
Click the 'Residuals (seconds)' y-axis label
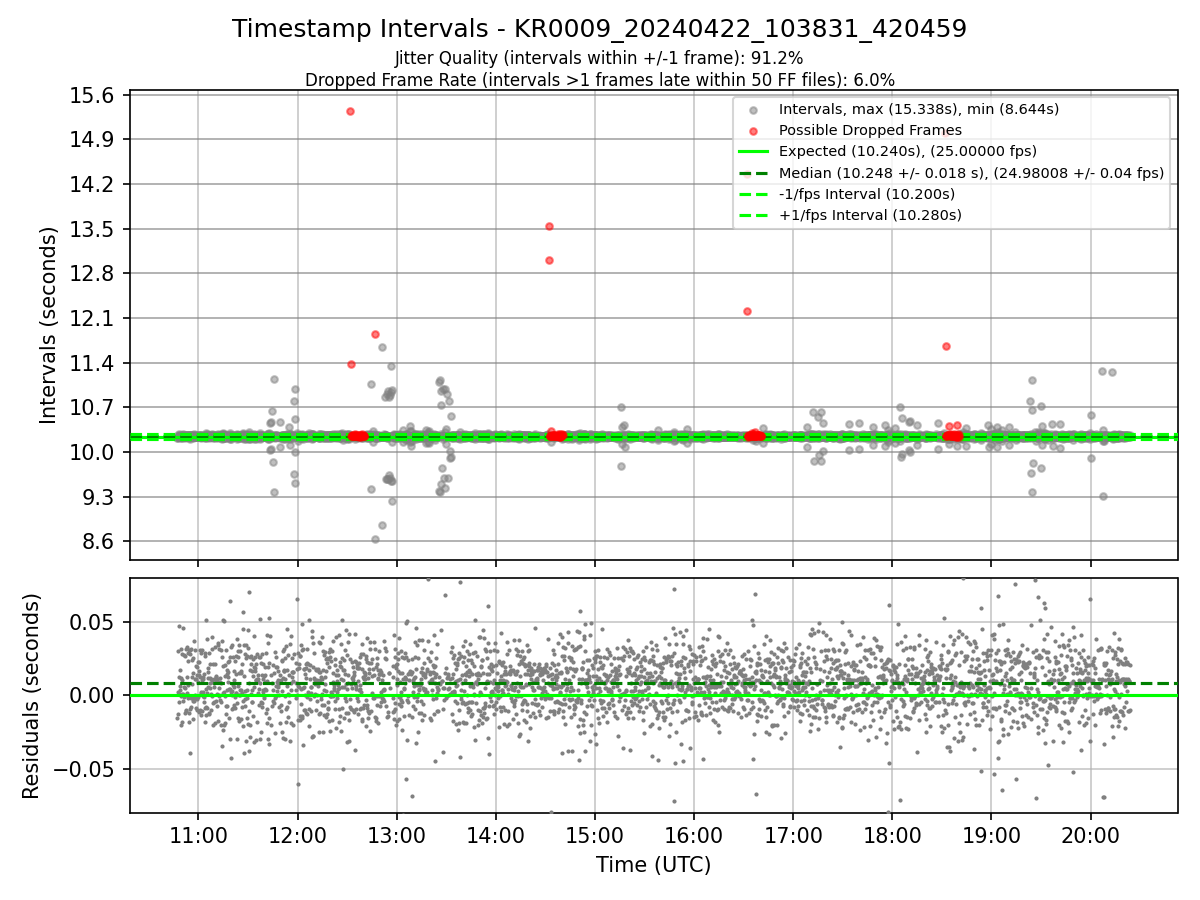[x=31, y=696]
